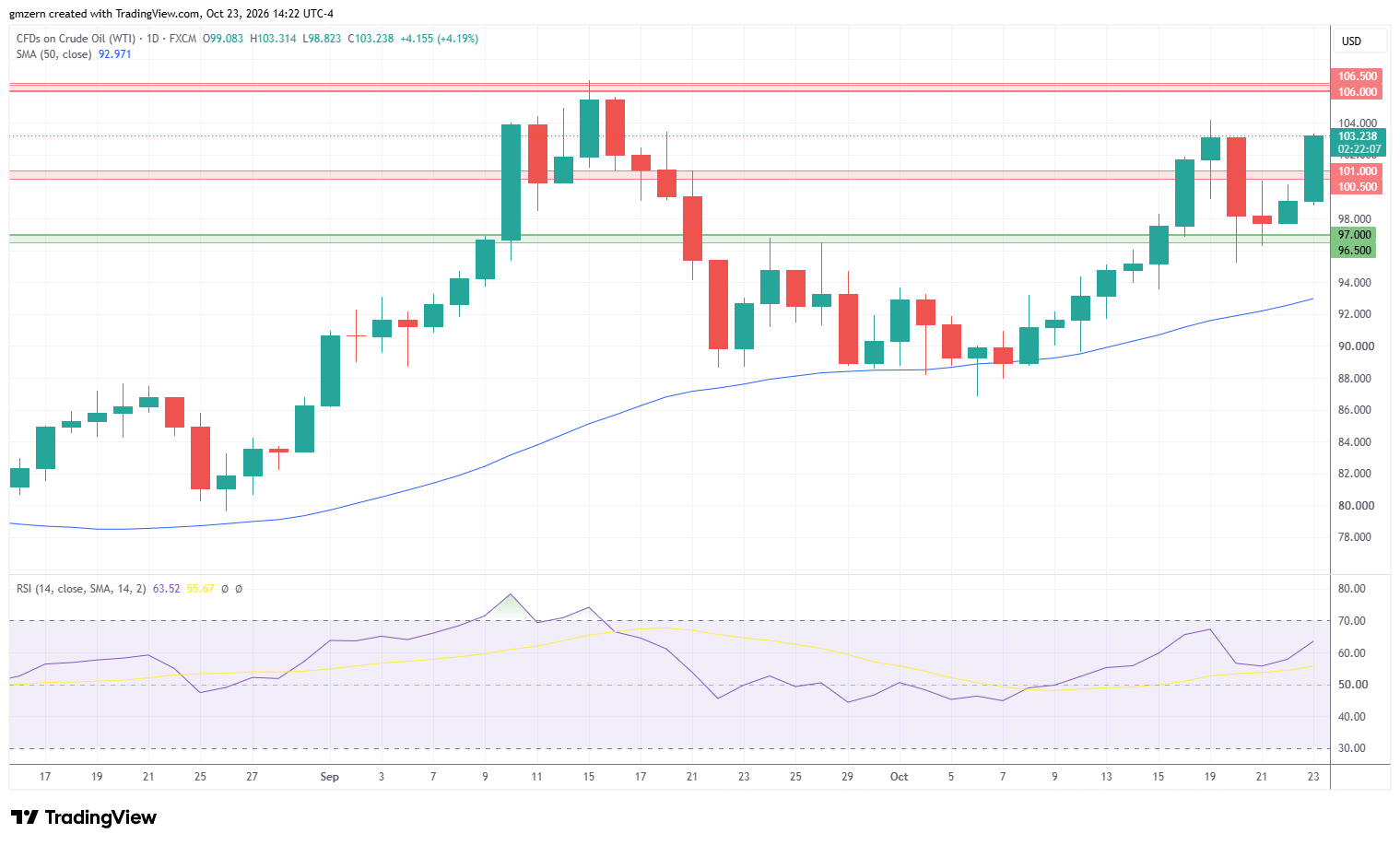This screenshot has width=1400, height=845.
Task: Select the red 106.000 price label
Action: pyautogui.click(x=1358, y=92)
